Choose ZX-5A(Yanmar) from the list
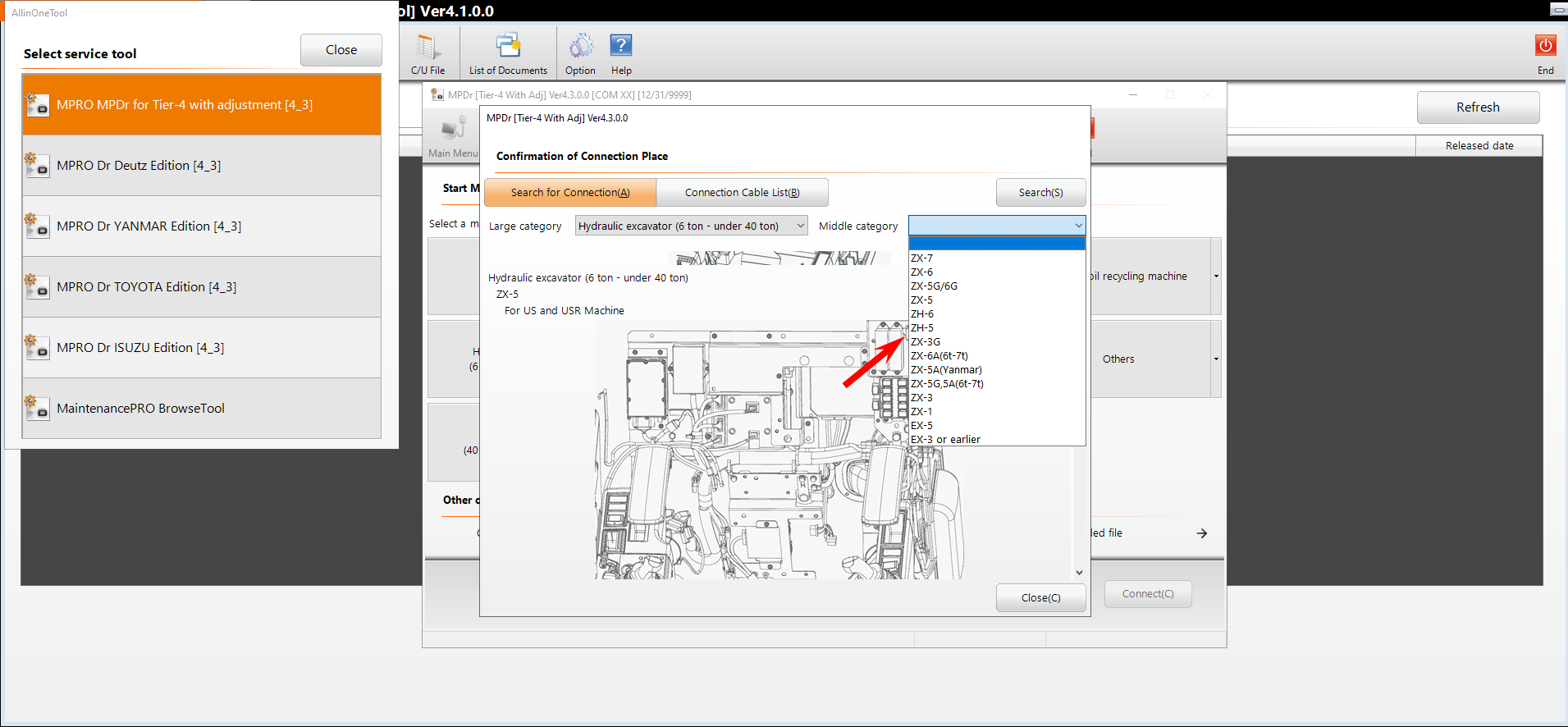This screenshot has width=1568, height=727. (997, 370)
